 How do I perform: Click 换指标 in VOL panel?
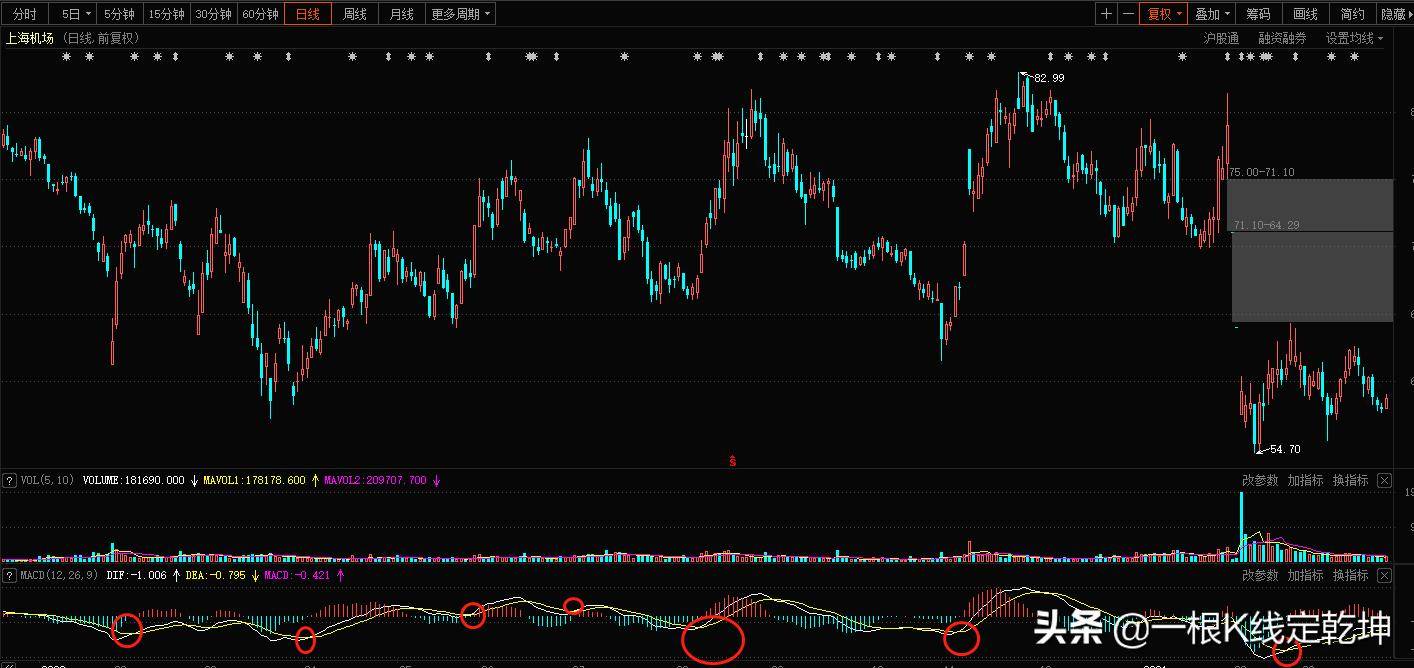(1350, 480)
